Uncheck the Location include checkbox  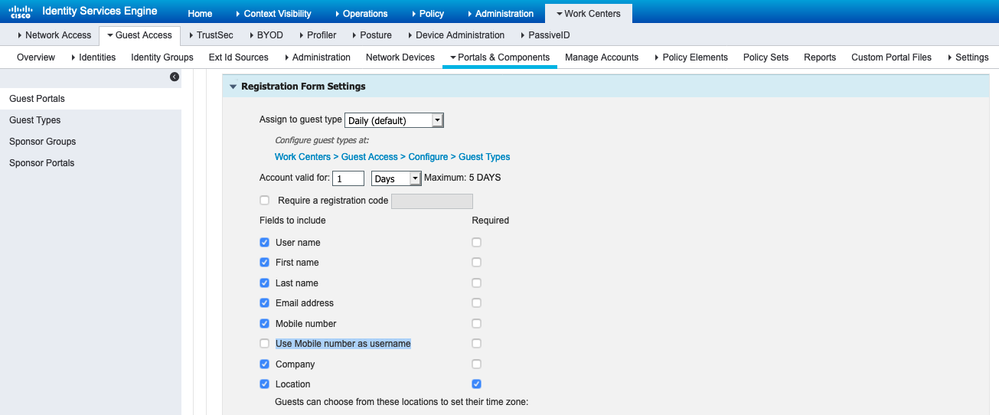(x=264, y=384)
